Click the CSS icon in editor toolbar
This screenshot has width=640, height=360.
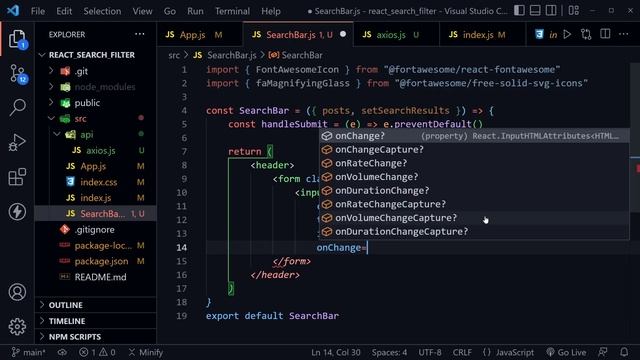click(x=539, y=35)
